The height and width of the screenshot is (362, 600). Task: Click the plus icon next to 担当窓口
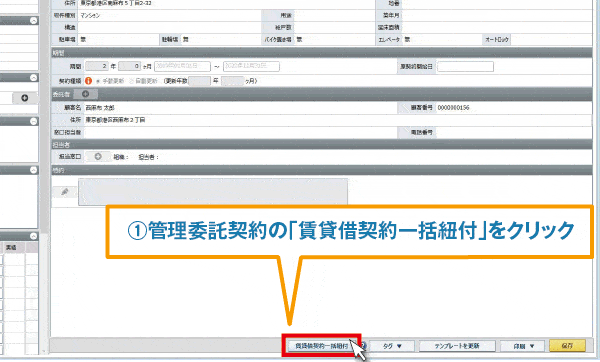(98, 157)
